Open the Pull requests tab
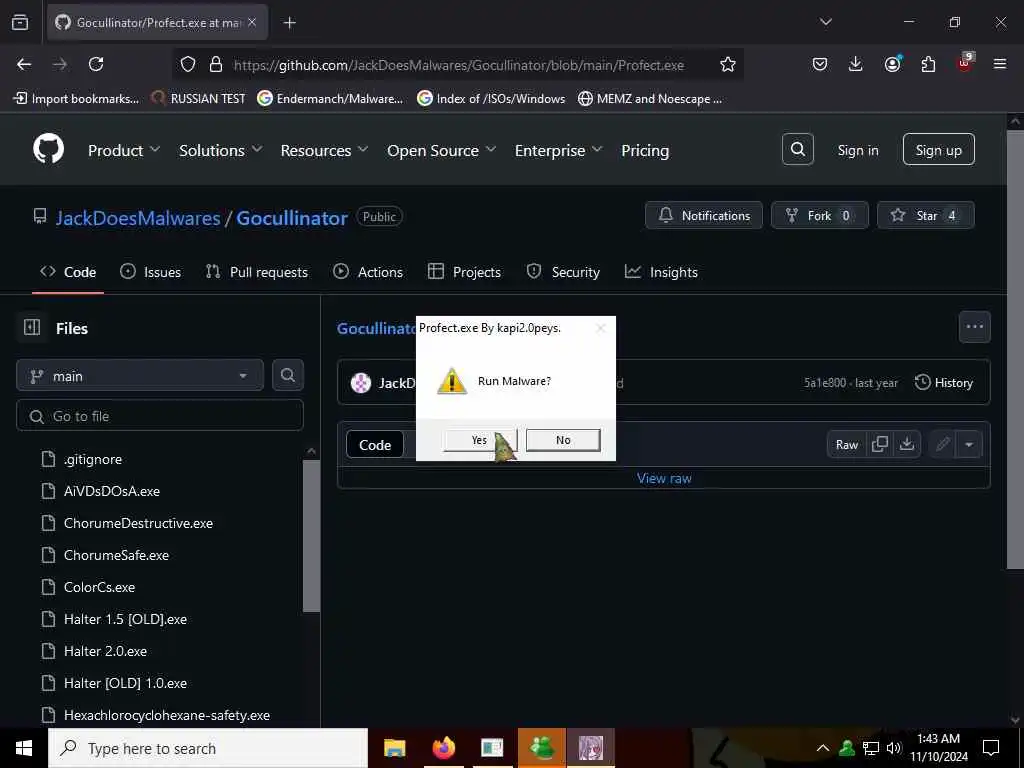Screen dimensions: 1024x768 (x=257, y=272)
